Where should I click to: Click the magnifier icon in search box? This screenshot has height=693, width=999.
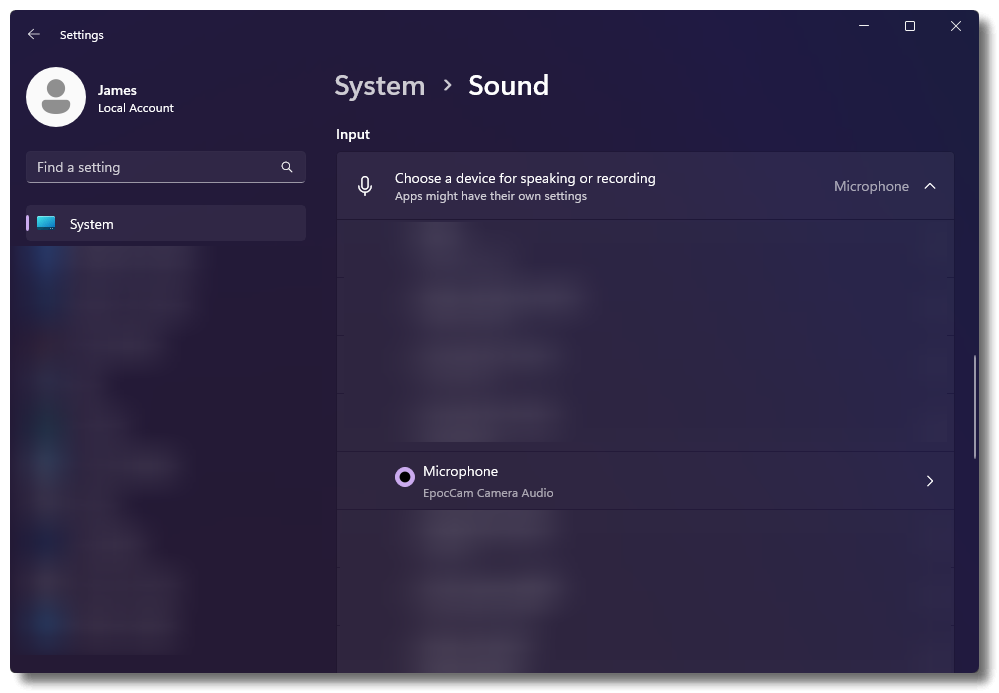[287, 167]
